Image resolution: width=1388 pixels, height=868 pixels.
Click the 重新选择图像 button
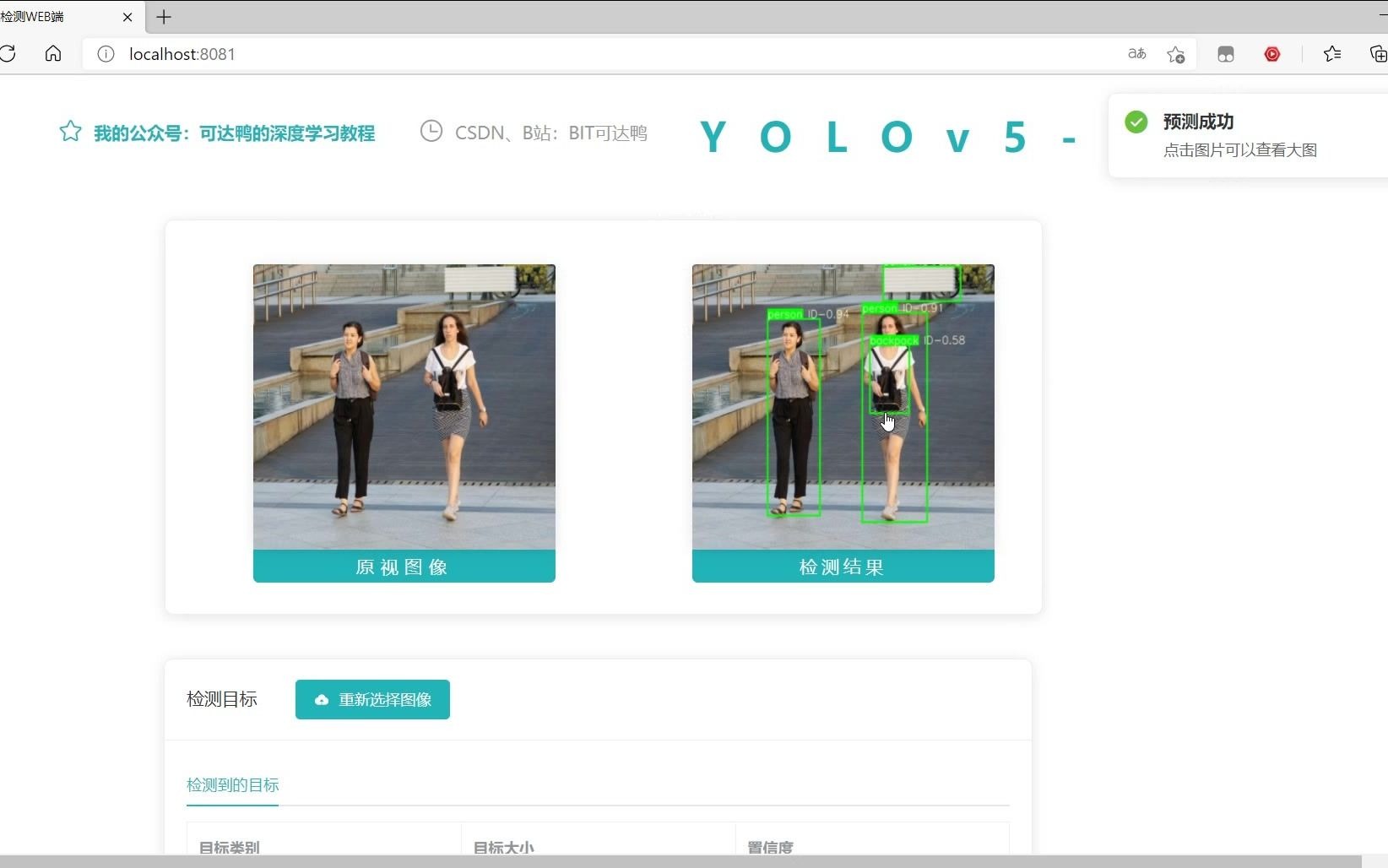click(x=371, y=699)
